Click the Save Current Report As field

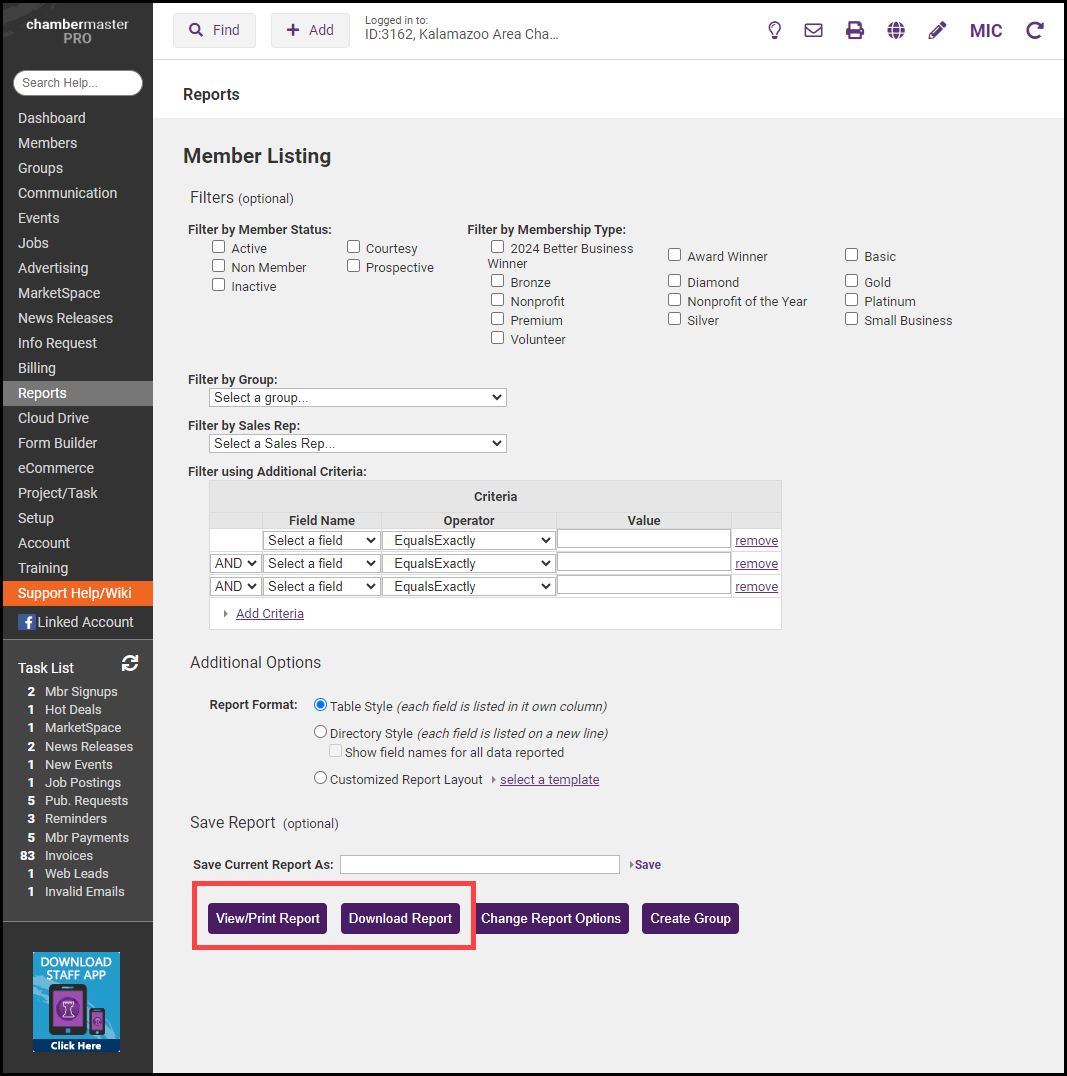pyautogui.click(x=480, y=864)
